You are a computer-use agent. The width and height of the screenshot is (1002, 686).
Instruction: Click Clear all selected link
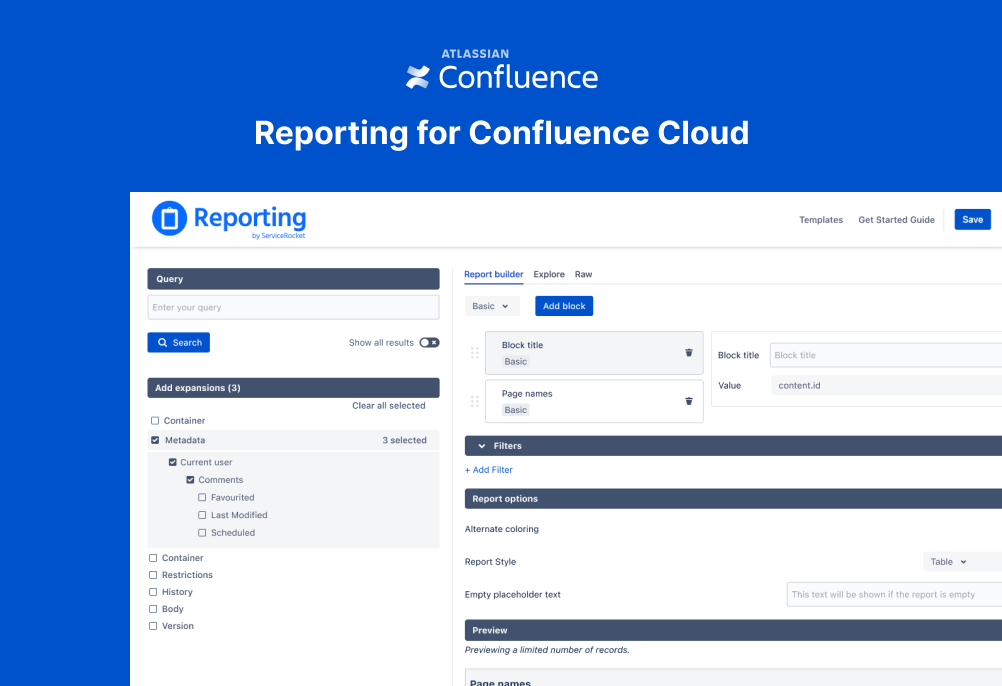coord(389,406)
